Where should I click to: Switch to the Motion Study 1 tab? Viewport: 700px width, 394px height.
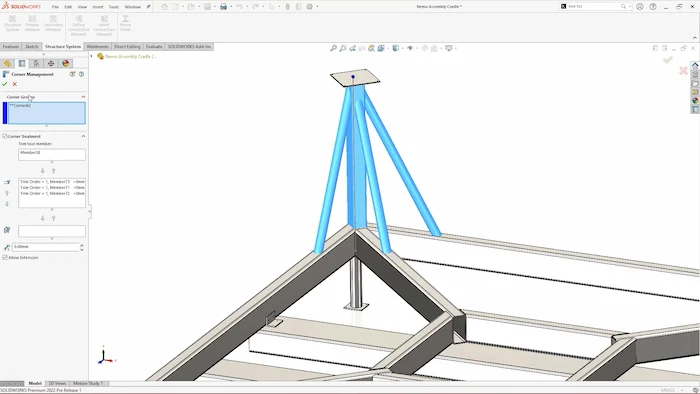click(x=88, y=383)
